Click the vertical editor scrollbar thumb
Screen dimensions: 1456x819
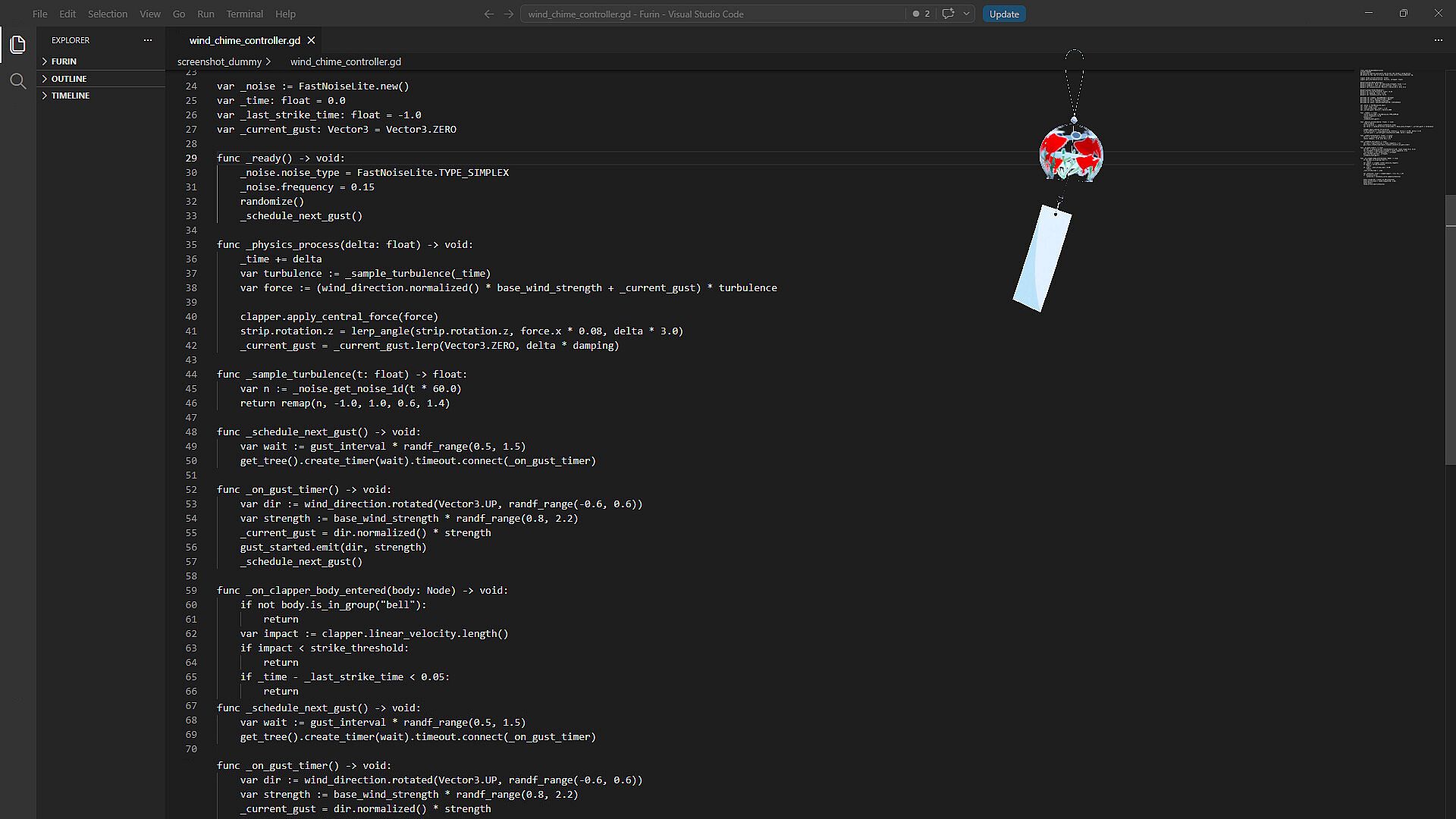coord(1450,330)
